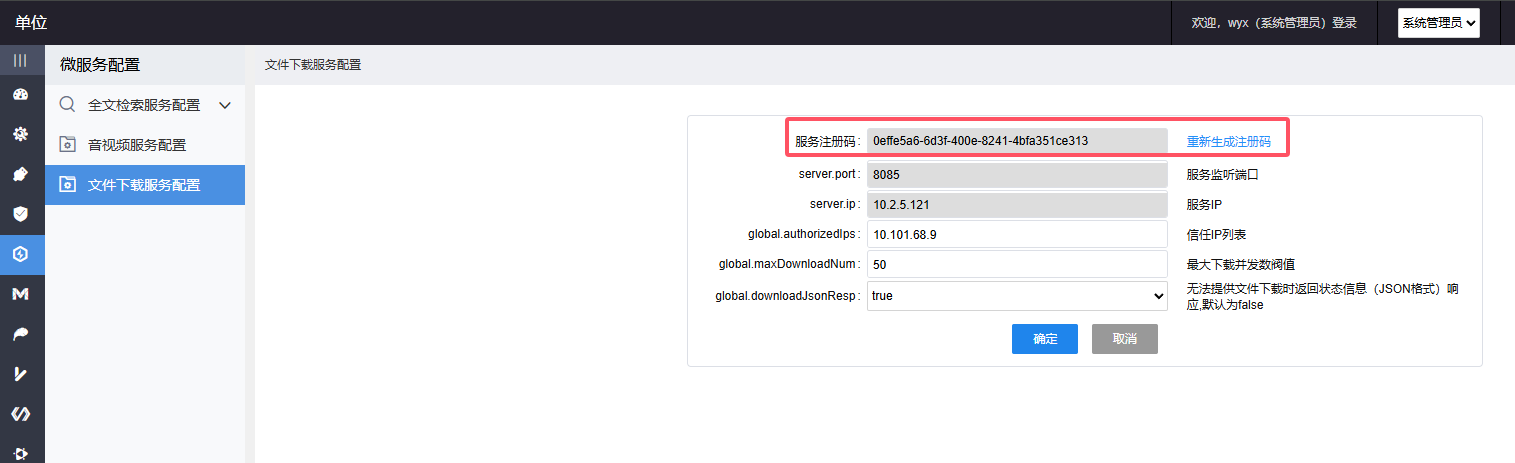Screen dimensions: 1515x463
Task: Open the global.downloadJsonResp dropdown
Action: [1017, 296]
